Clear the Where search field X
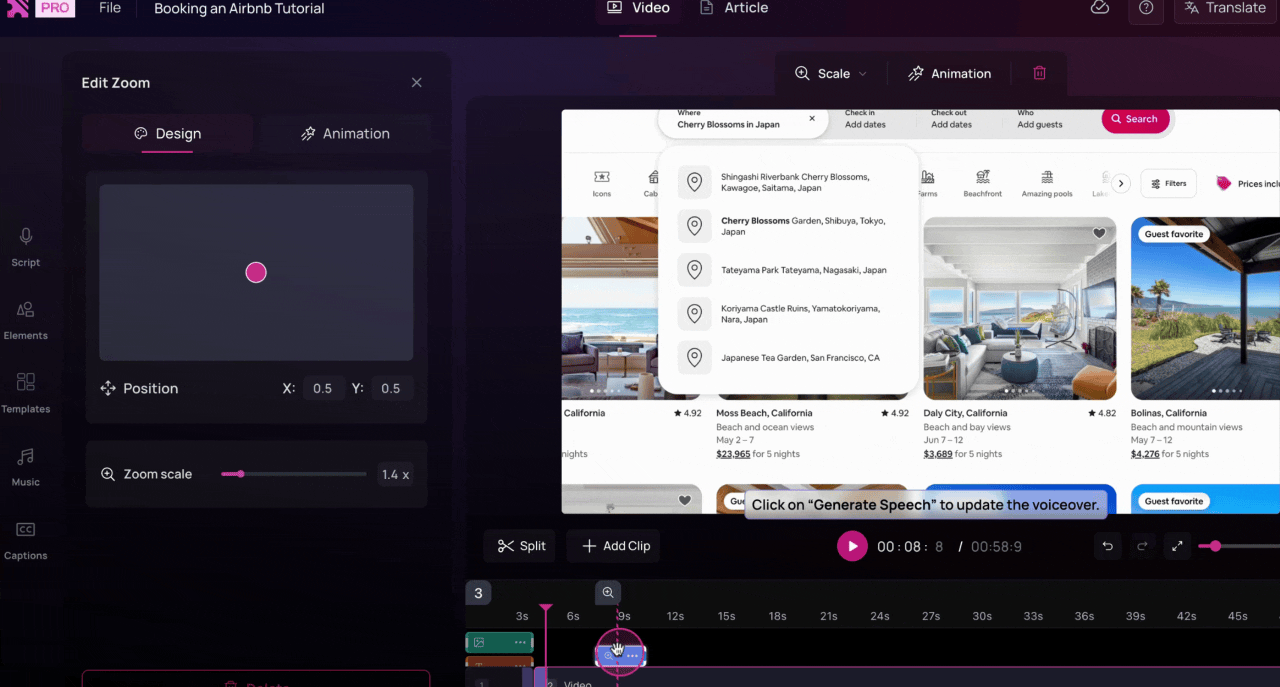The height and width of the screenshot is (687, 1280). click(x=812, y=118)
